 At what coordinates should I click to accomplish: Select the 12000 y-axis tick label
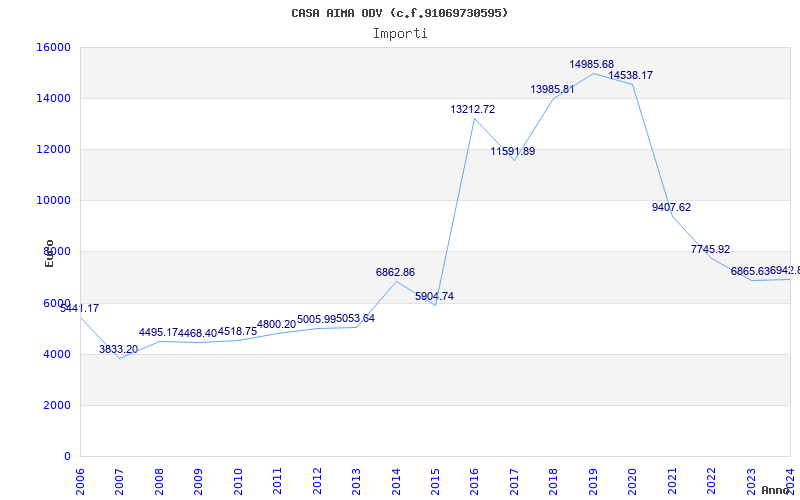tap(53, 149)
